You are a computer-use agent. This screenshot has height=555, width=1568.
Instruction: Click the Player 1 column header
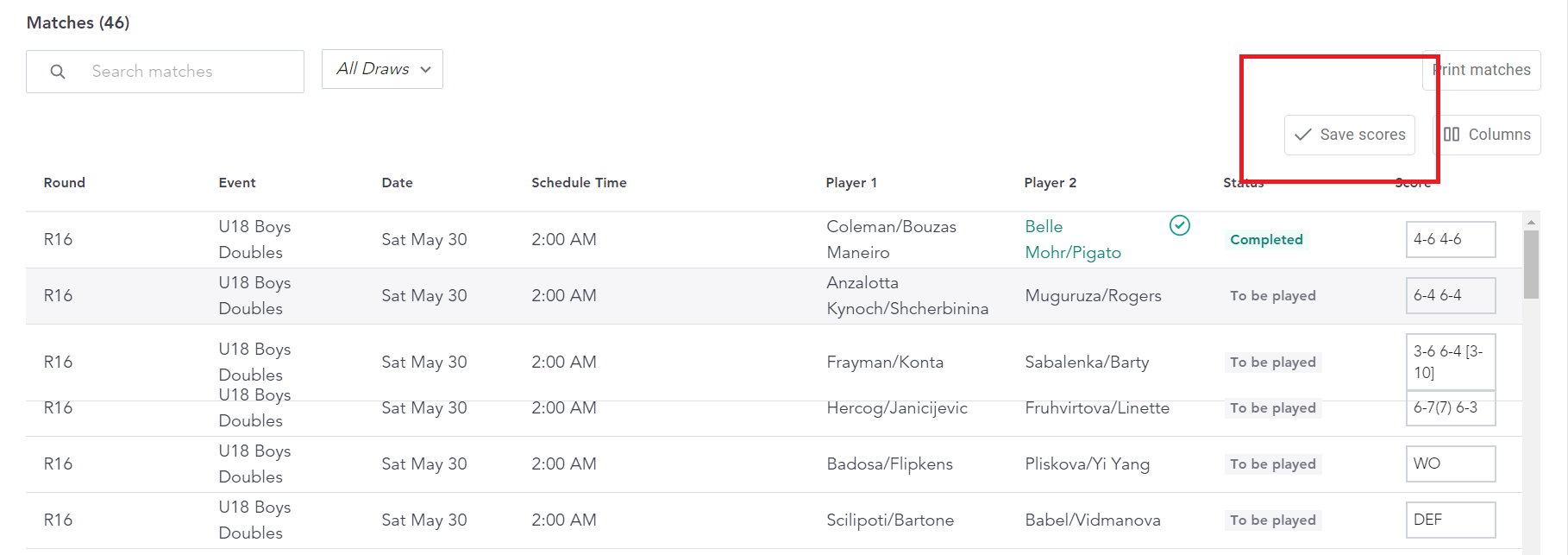pos(851,182)
